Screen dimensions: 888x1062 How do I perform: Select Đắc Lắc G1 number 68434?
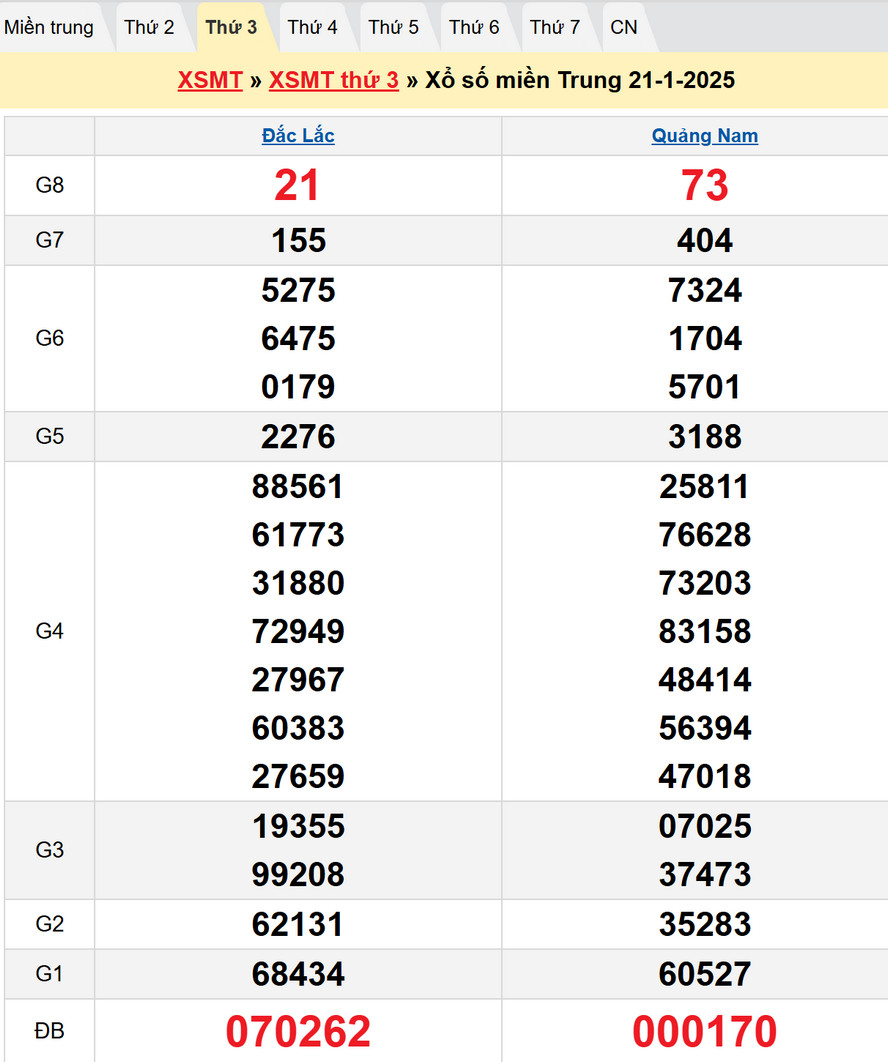(298, 974)
